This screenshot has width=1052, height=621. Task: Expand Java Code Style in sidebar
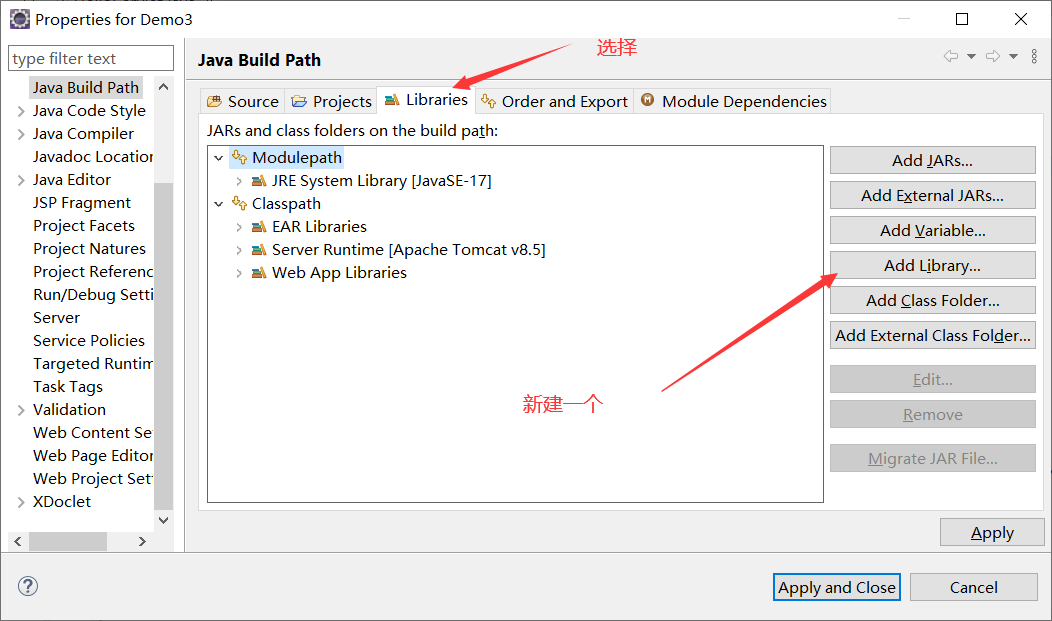tap(21, 111)
